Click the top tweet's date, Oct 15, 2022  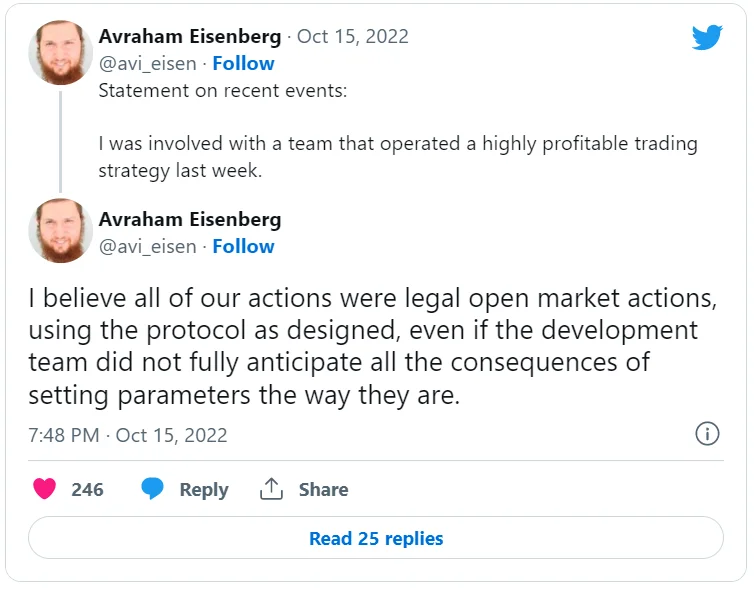[x=353, y=36]
